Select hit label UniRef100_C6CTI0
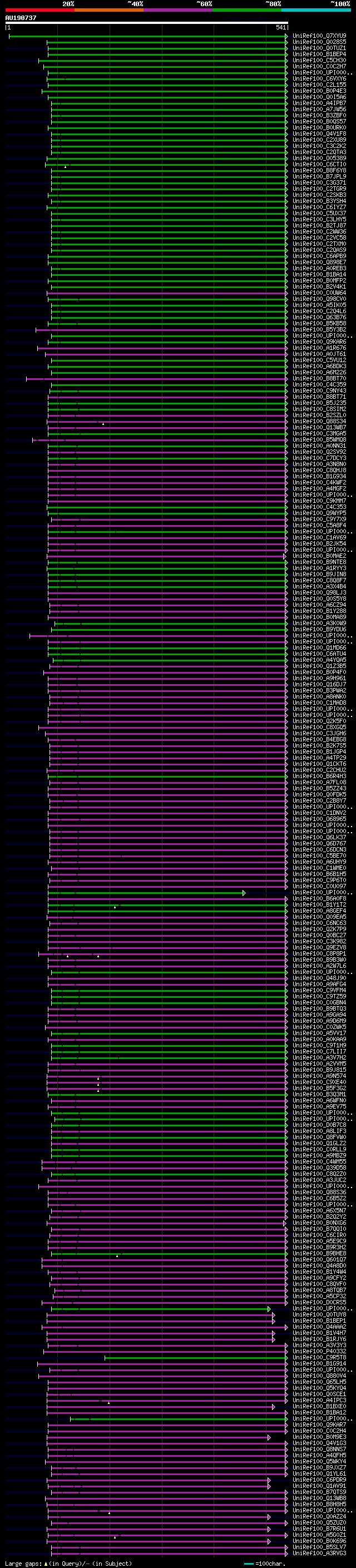The image size is (356, 1568). tap(319, 164)
